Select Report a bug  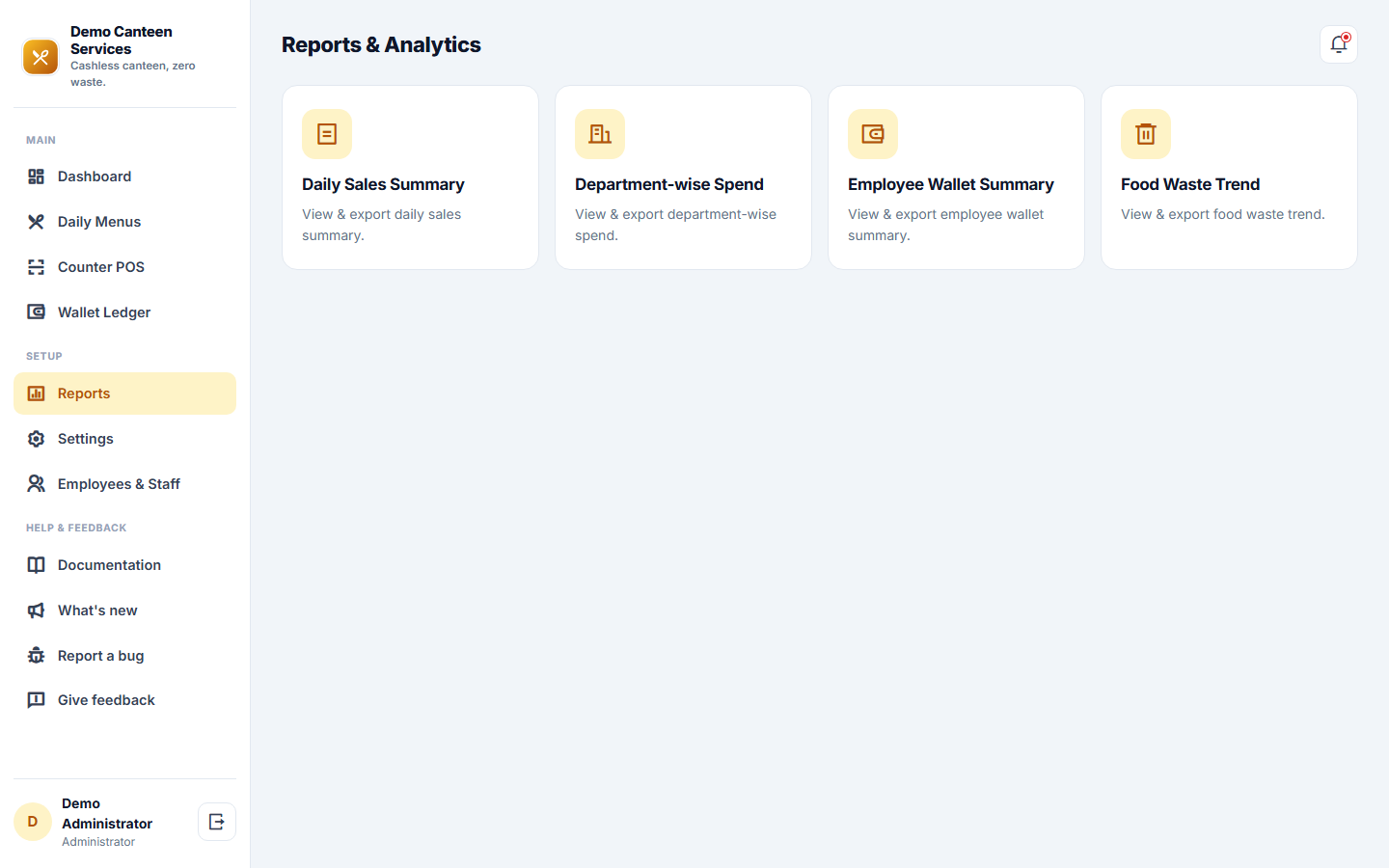click(x=124, y=656)
